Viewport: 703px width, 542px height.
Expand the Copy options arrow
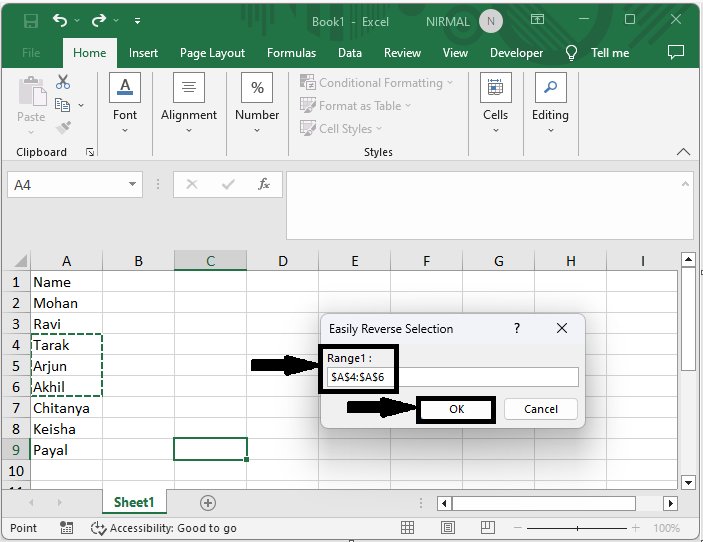pos(81,105)
